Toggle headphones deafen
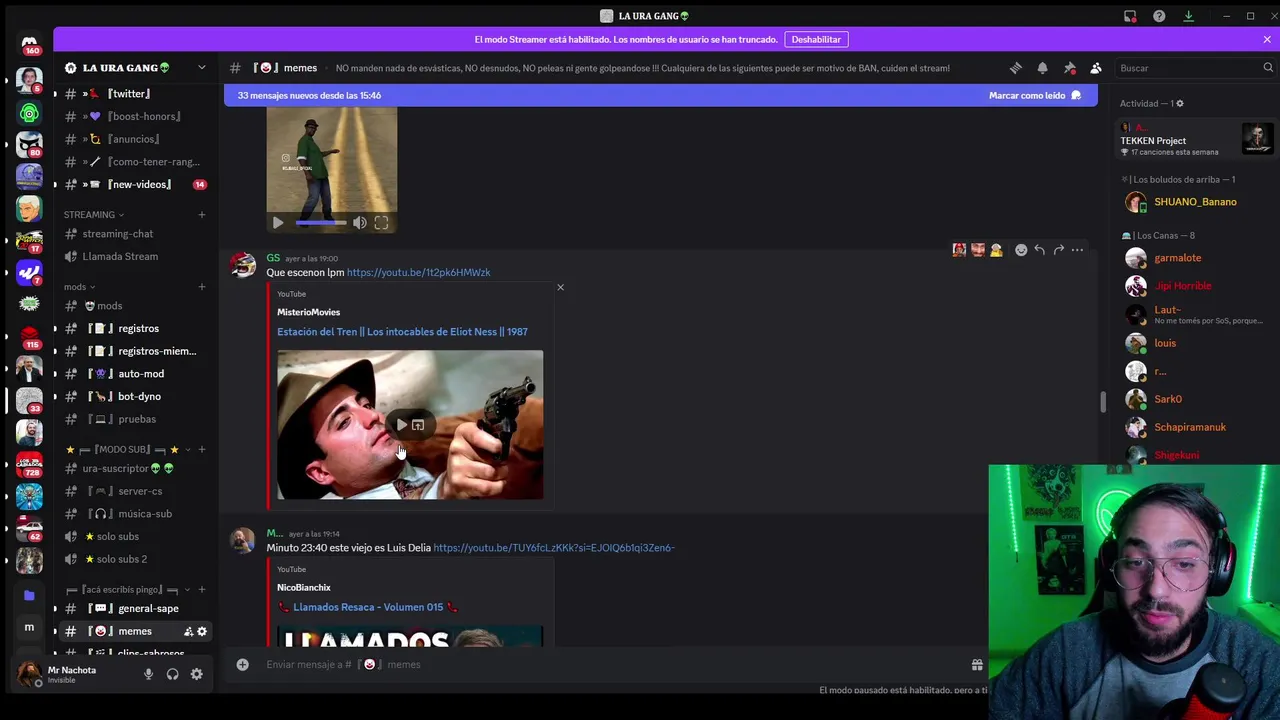 click(172, 674)
